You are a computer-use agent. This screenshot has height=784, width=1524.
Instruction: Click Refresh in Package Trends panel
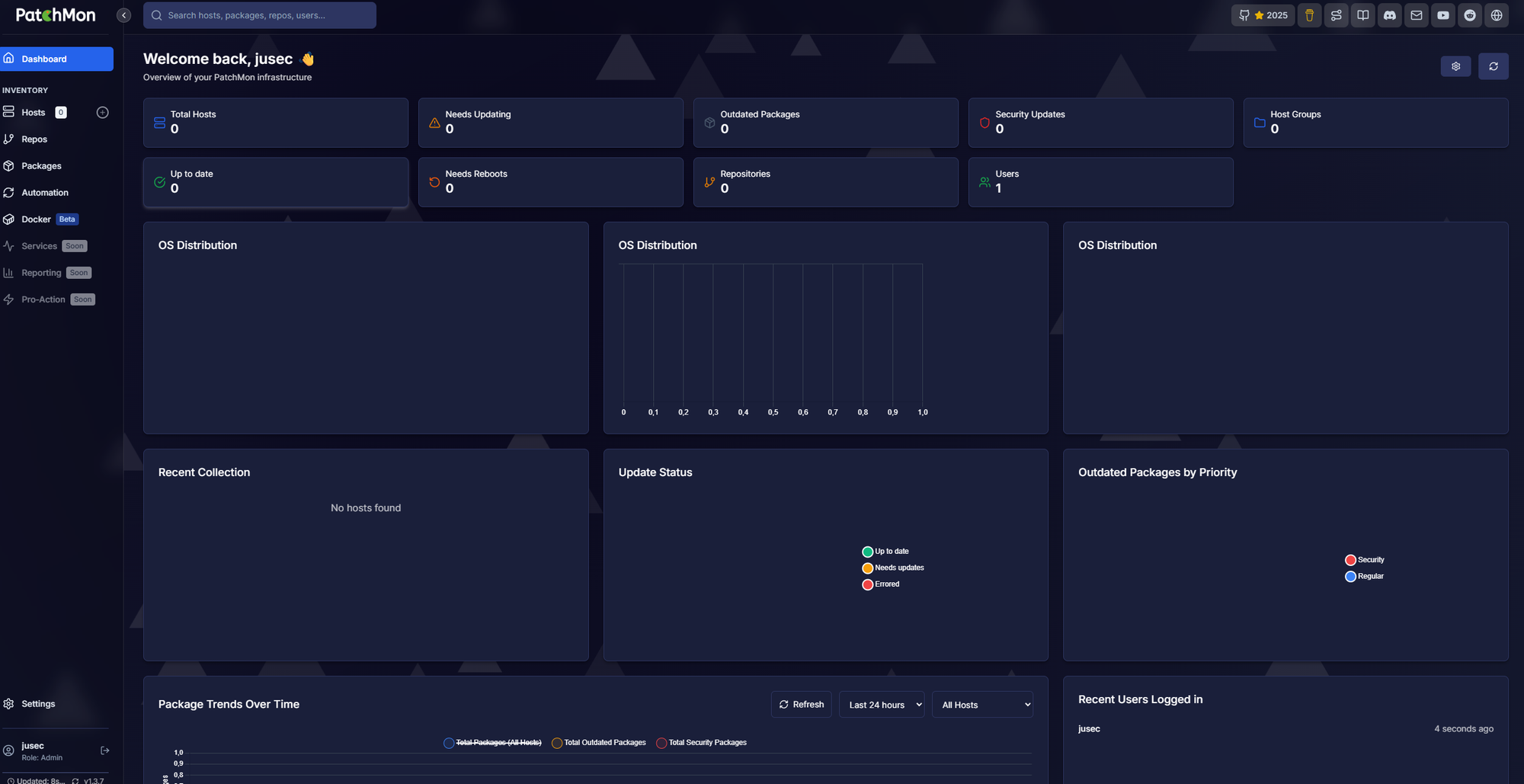801,705
